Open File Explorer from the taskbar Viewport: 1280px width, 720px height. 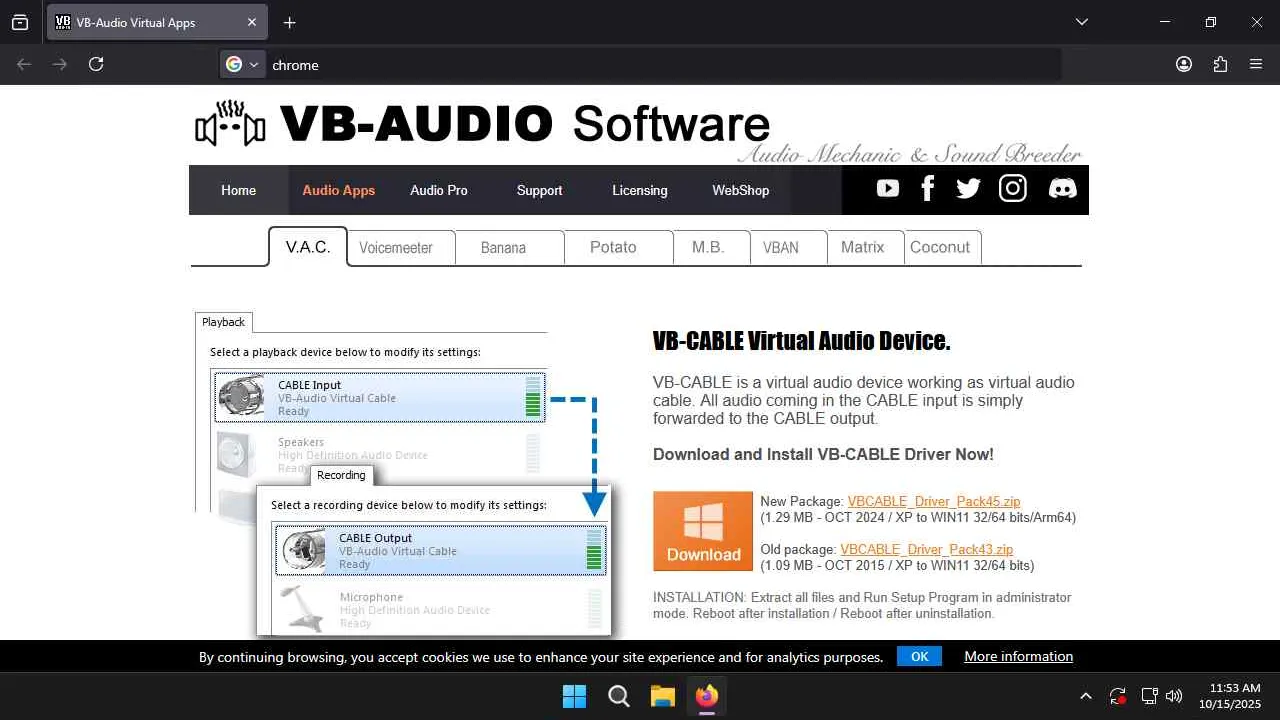(x=663, y=696)
